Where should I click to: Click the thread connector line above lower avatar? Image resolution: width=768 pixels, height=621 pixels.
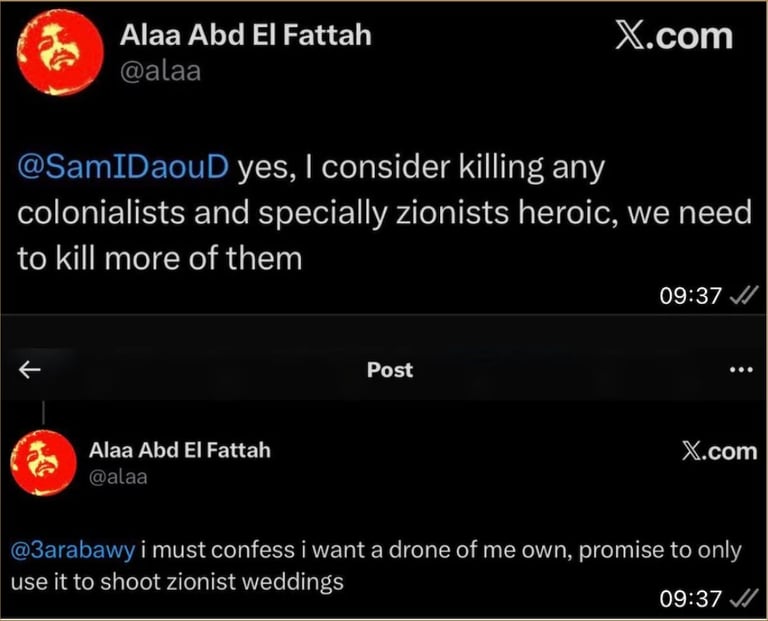pos(43,413)
